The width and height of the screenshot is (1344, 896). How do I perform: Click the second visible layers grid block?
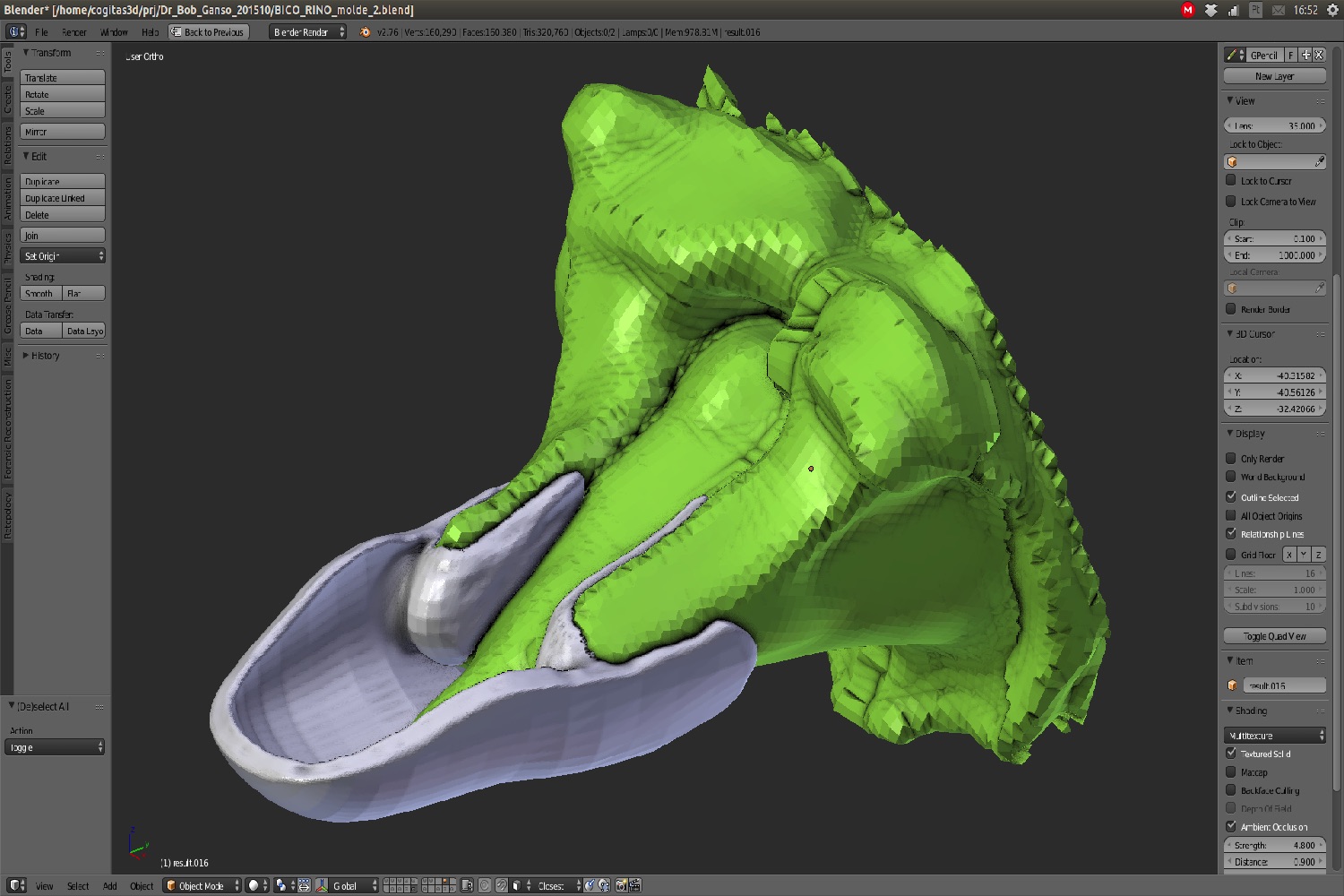click(438, 885)
